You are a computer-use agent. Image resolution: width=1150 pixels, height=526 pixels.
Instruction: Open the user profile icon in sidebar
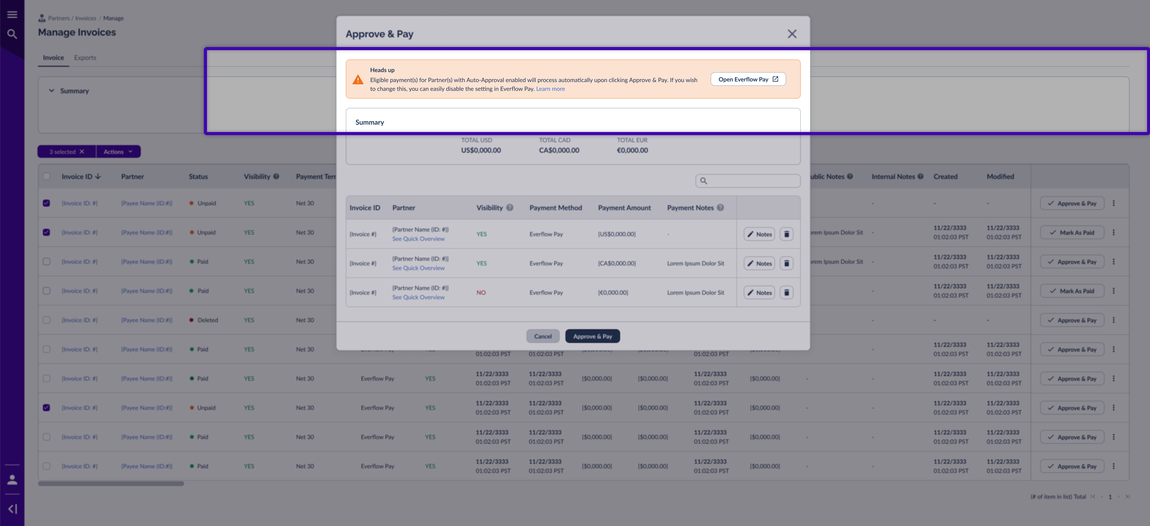[12, 480]
